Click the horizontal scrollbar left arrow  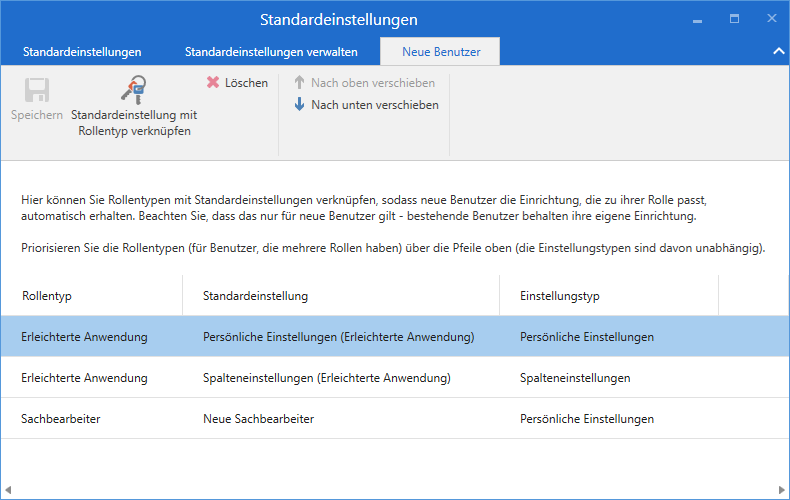point(8,490)
